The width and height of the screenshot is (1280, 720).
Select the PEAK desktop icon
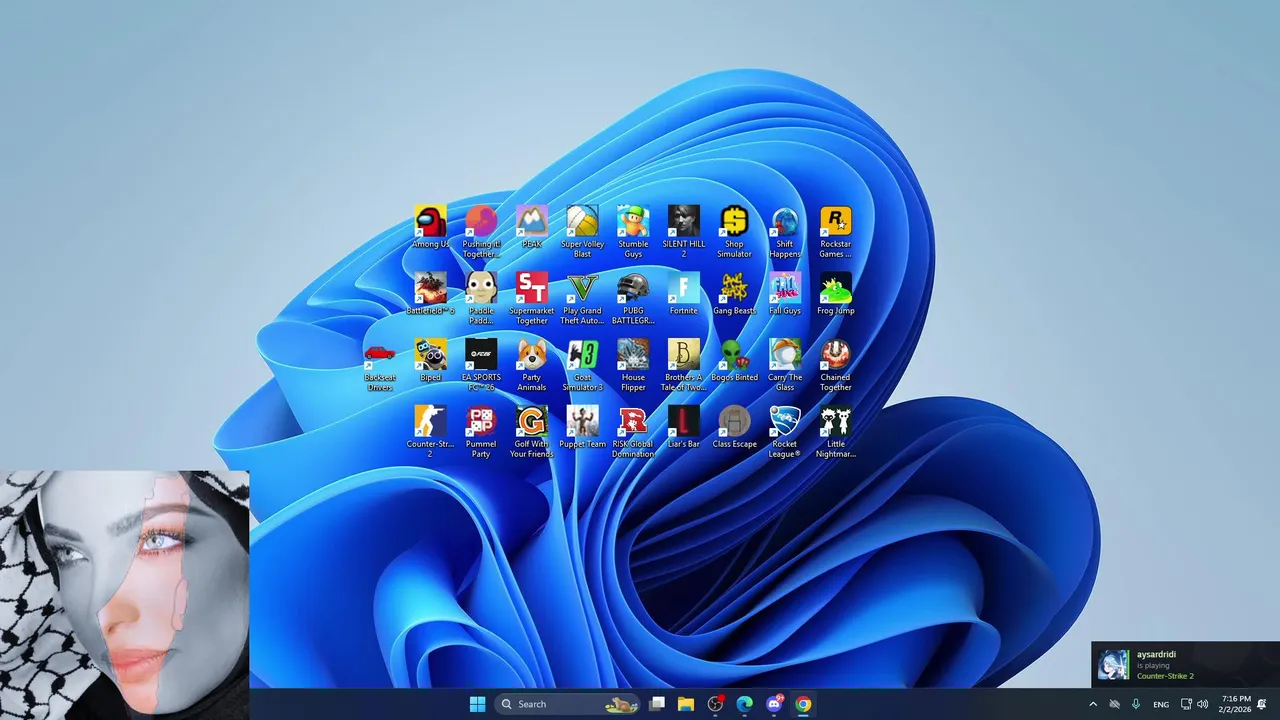tap(532, 228)
